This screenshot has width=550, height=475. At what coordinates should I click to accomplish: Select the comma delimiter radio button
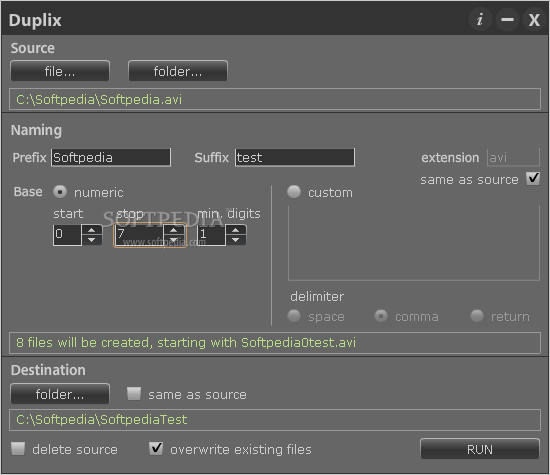point(381,316)
